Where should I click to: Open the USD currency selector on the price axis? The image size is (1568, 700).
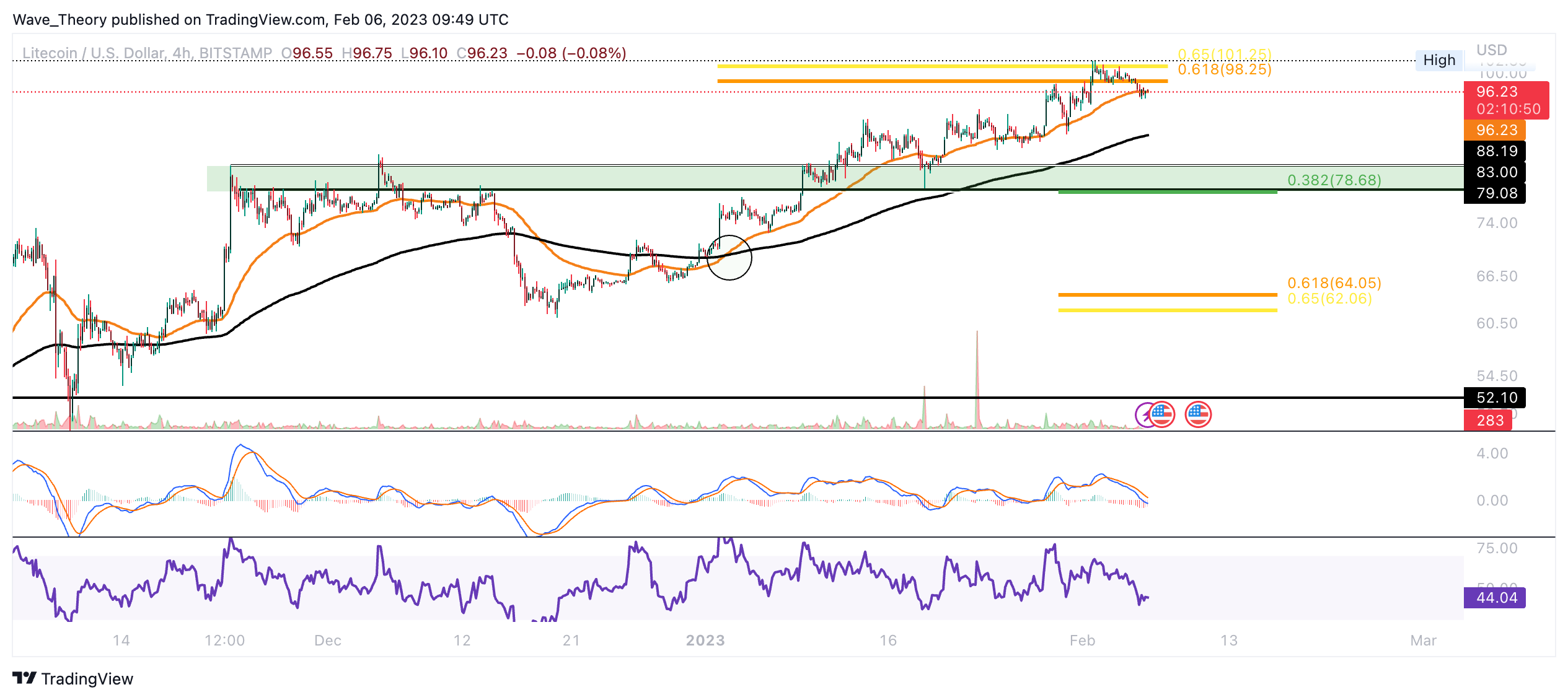tap(1491, 50)
